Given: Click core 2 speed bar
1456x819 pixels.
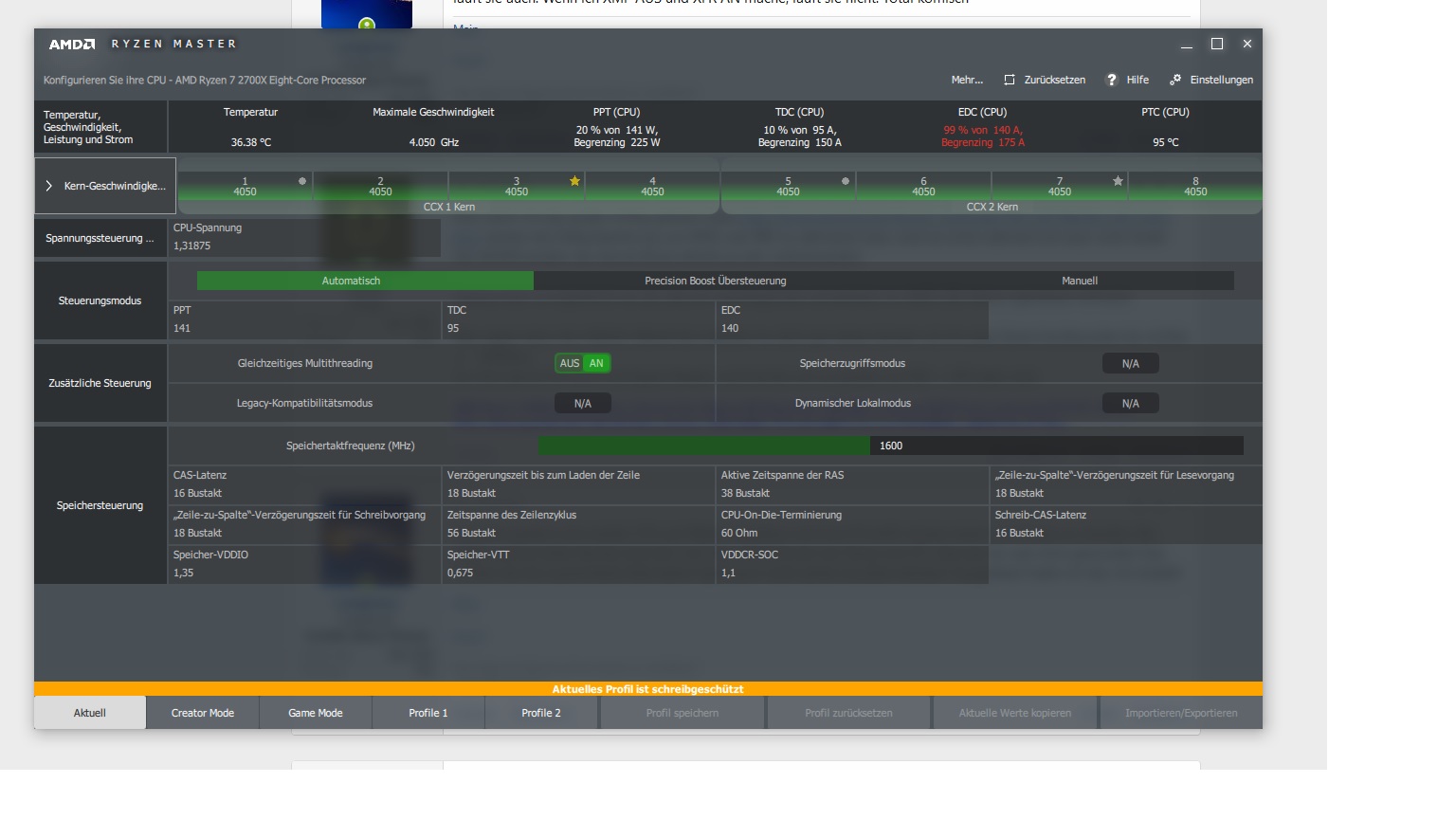Looking at the screenshot, I should 380,186.
